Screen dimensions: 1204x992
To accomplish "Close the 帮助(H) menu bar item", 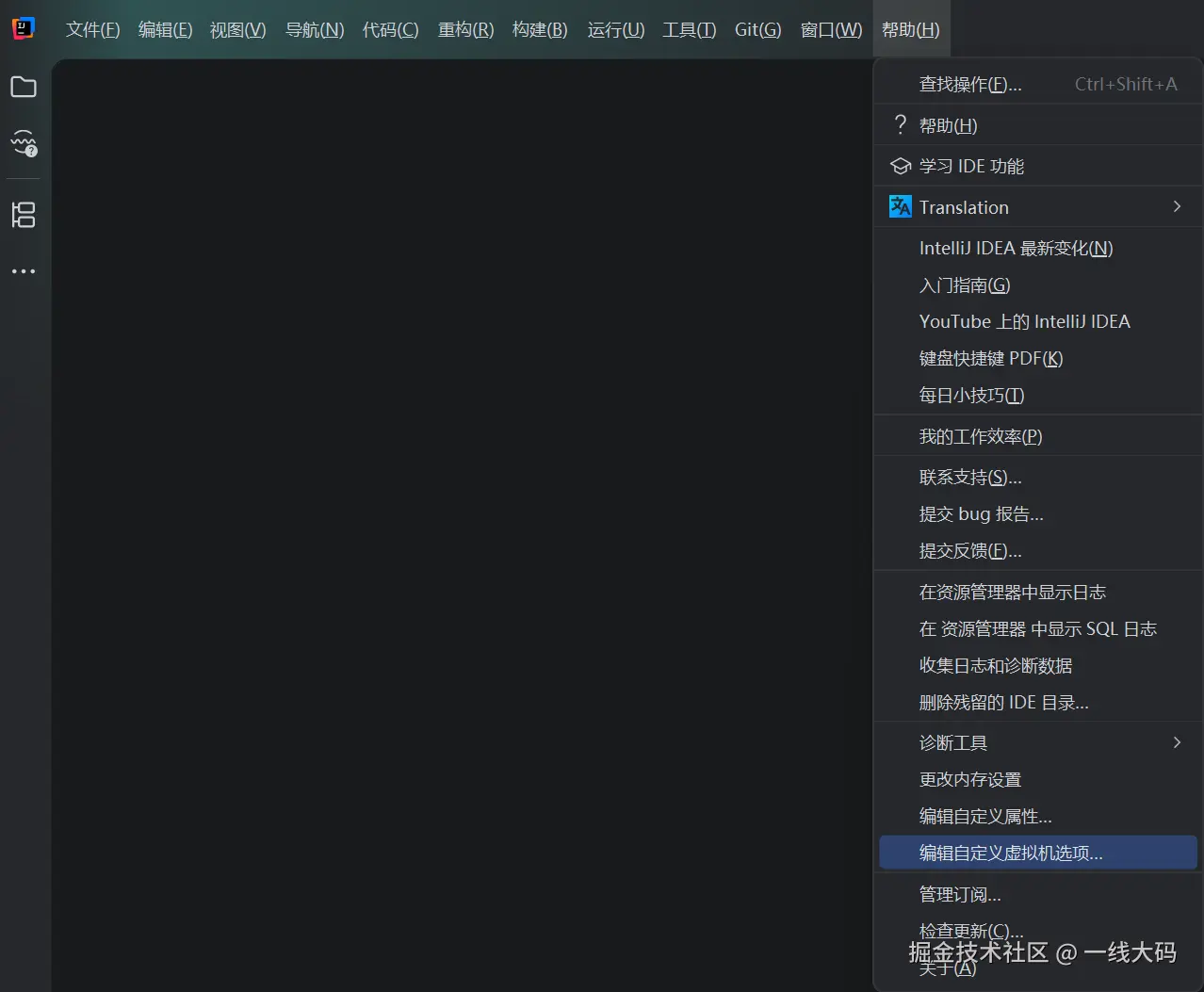I will pyautogui.click(x=910, y=30).
